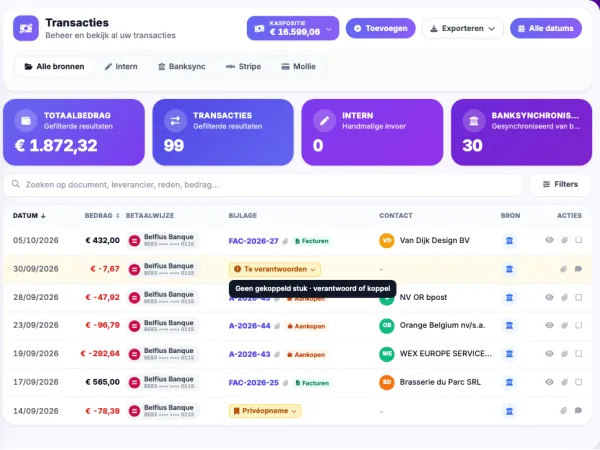Click the Totaalbedrag wallet icon

[x=26, y=121]
